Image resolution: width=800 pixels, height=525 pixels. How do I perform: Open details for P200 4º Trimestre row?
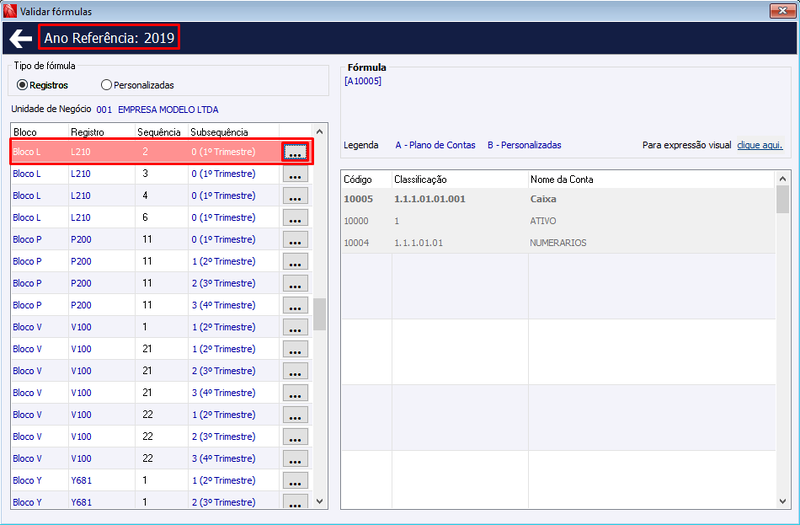click(295, 306)
